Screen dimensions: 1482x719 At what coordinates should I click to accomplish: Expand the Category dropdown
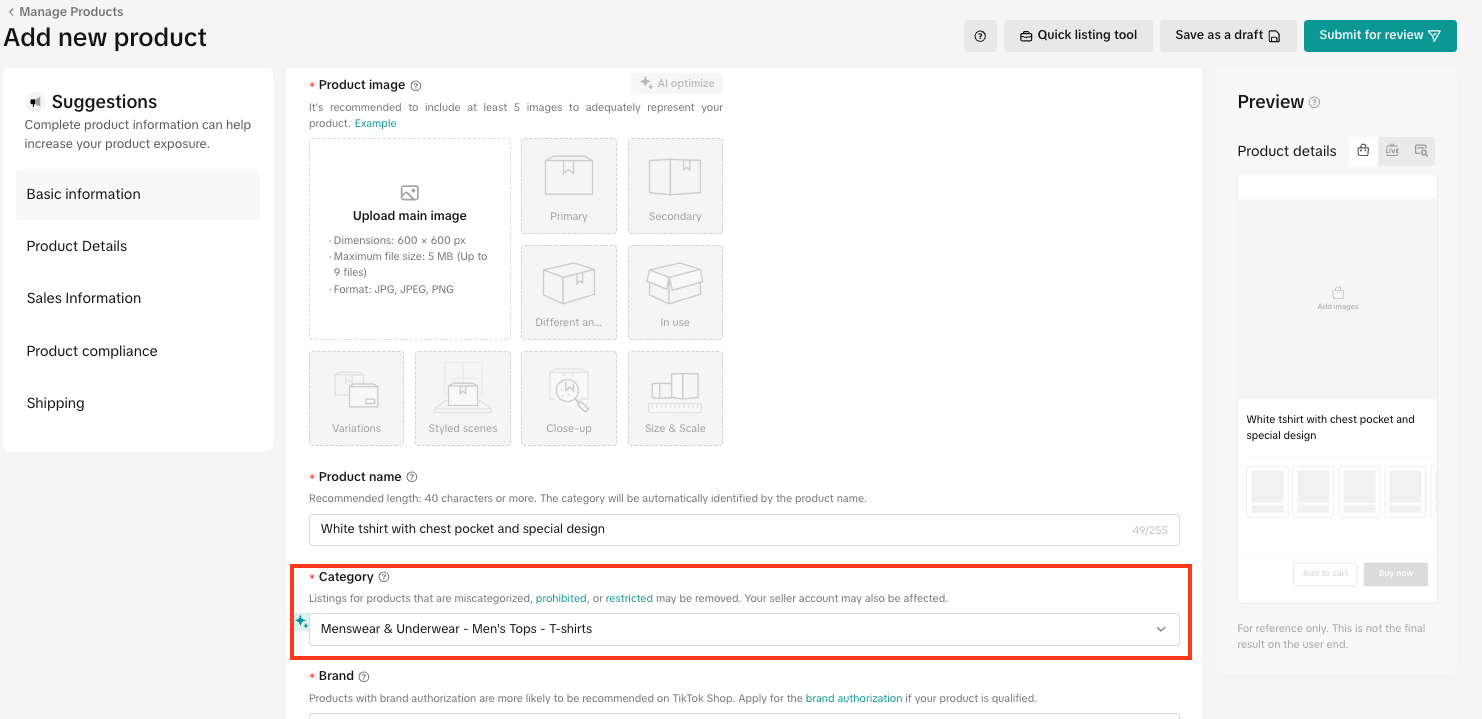click(1161, 629)
